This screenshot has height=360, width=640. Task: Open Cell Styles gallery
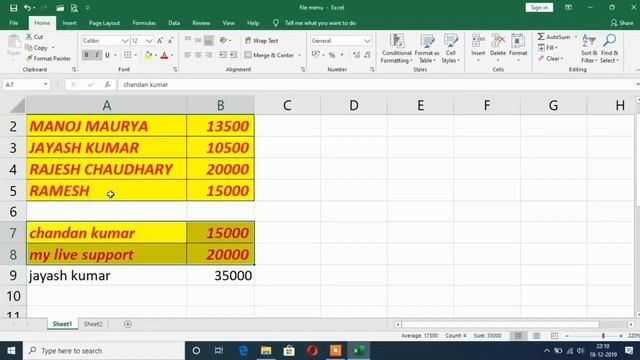(451, 49)
